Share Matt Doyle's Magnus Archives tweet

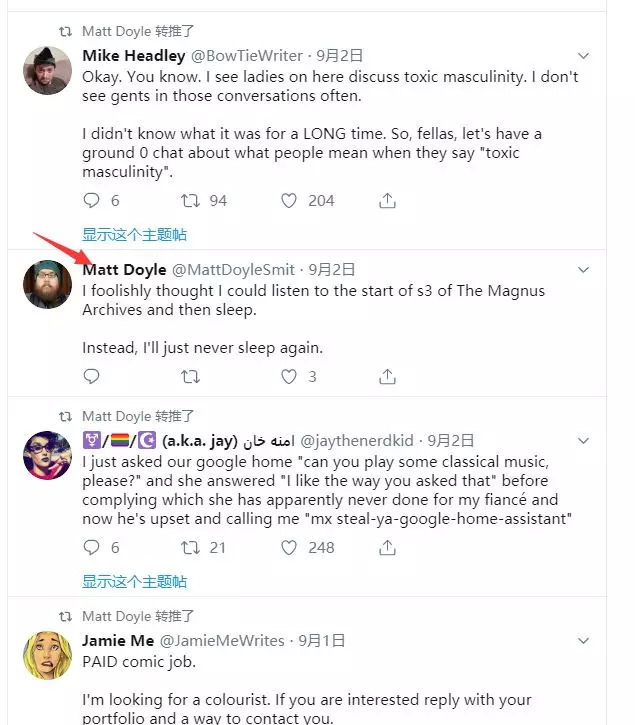(387, 377)
